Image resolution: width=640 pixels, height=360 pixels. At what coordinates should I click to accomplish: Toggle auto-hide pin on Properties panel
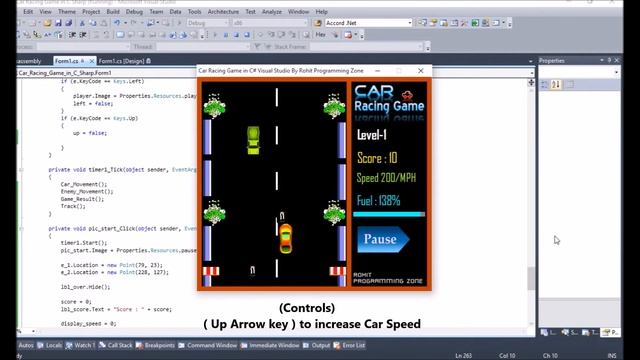pos(609,60)
